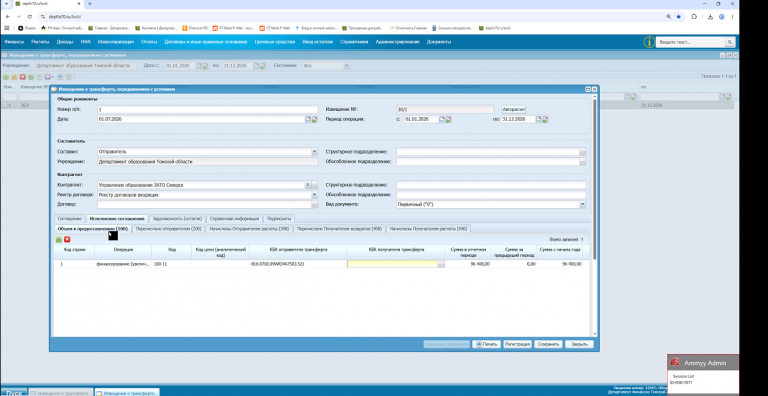Click into the header search text box
The width and height of the screenshot is (768, 396).
tap(691, 43)
